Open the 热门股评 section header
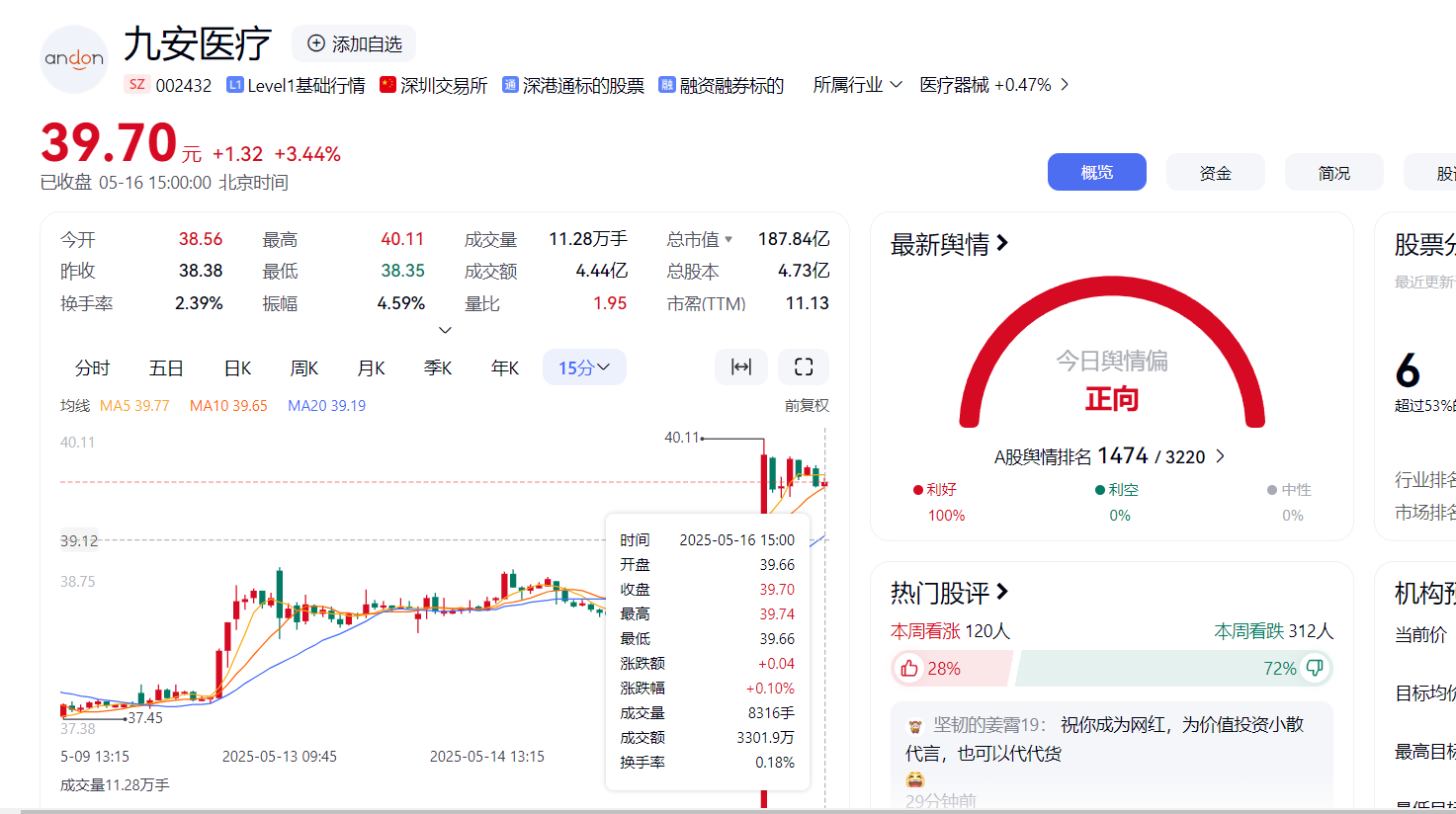 pos(949,593)
